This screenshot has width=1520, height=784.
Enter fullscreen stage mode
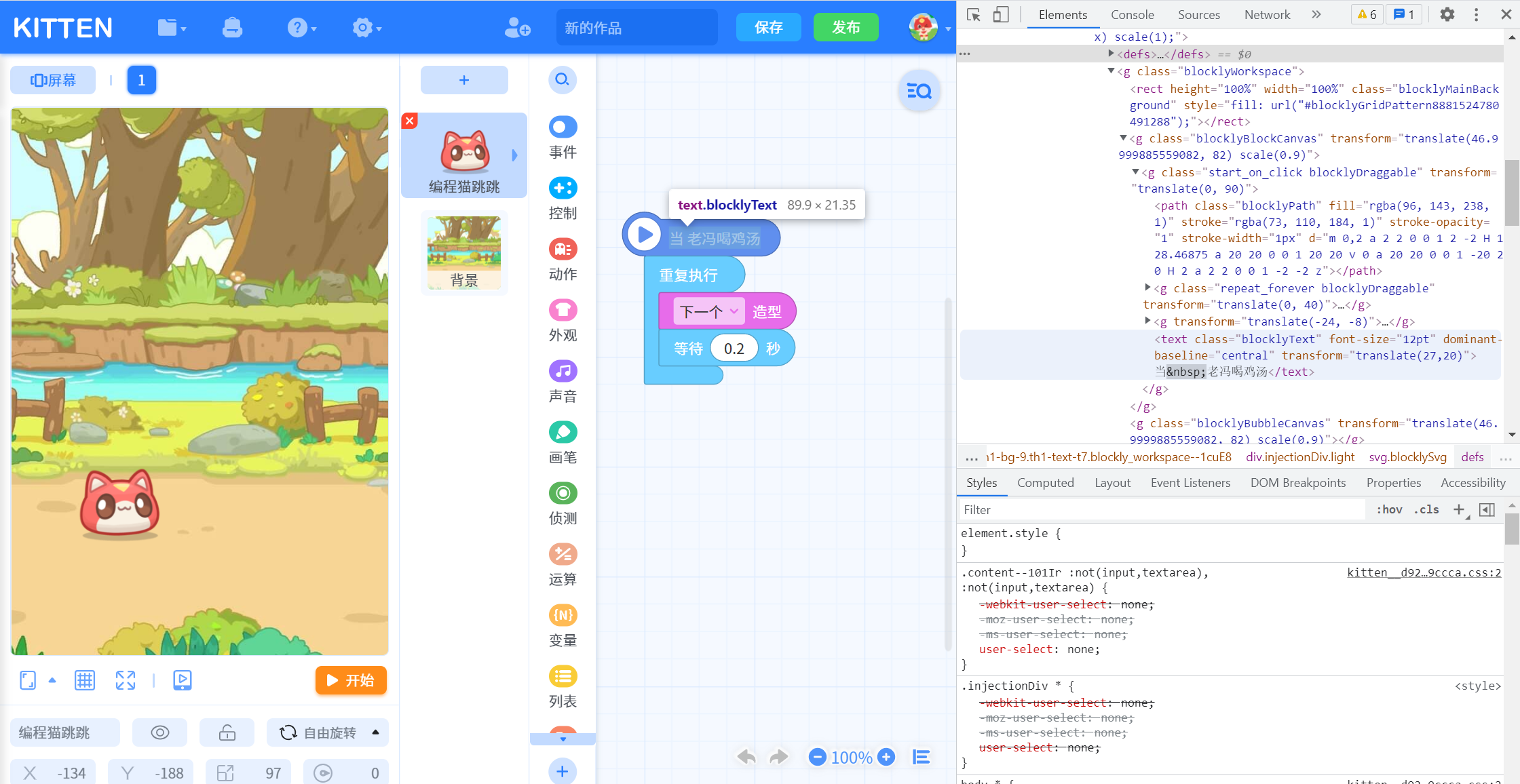pos(126,680)
